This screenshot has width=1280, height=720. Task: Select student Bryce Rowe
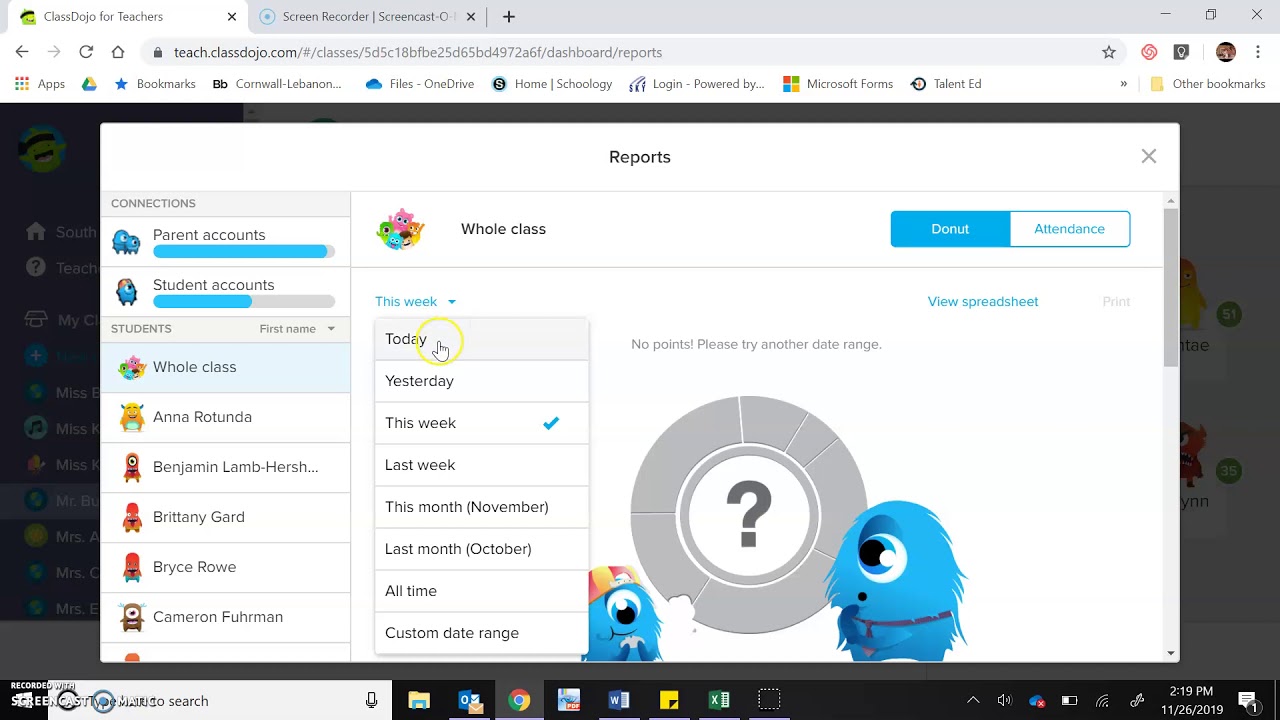point(226,567)
